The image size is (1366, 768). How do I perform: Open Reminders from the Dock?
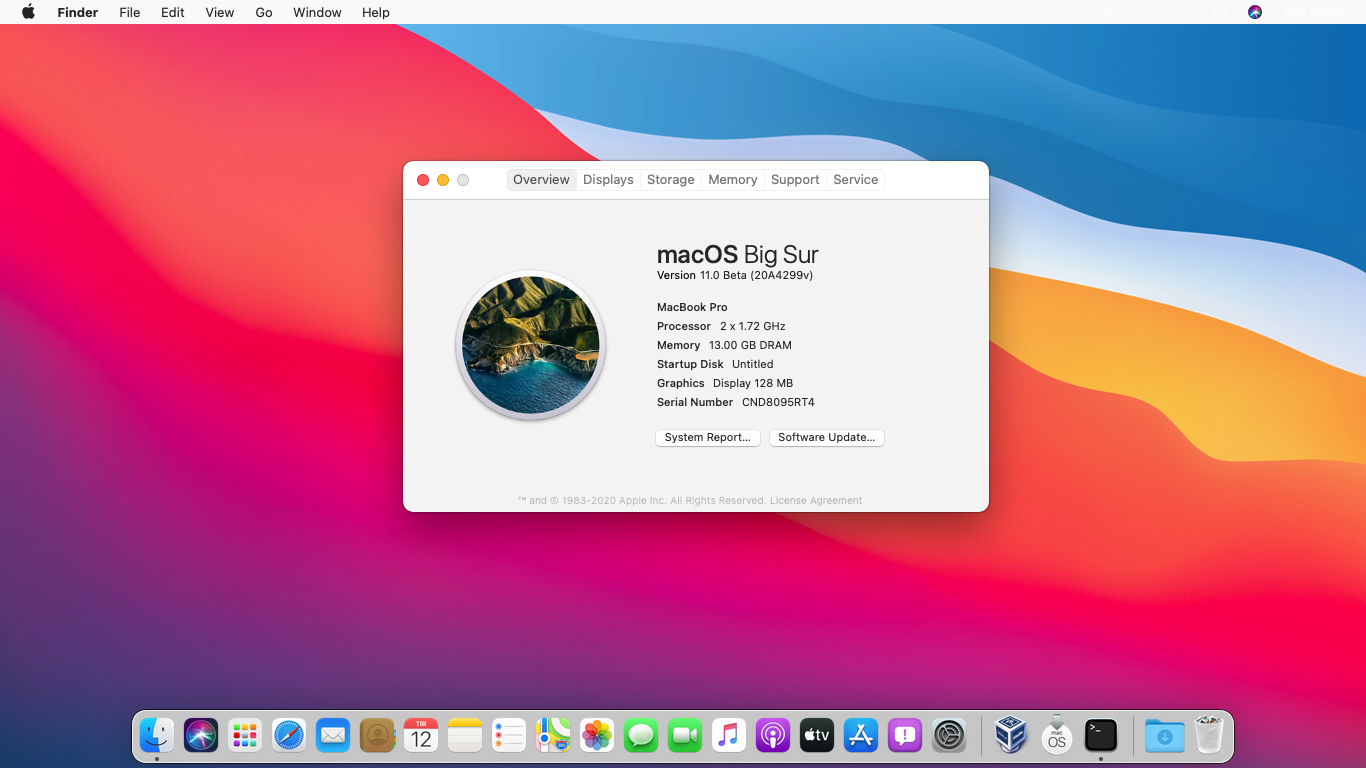click(509, 736)
